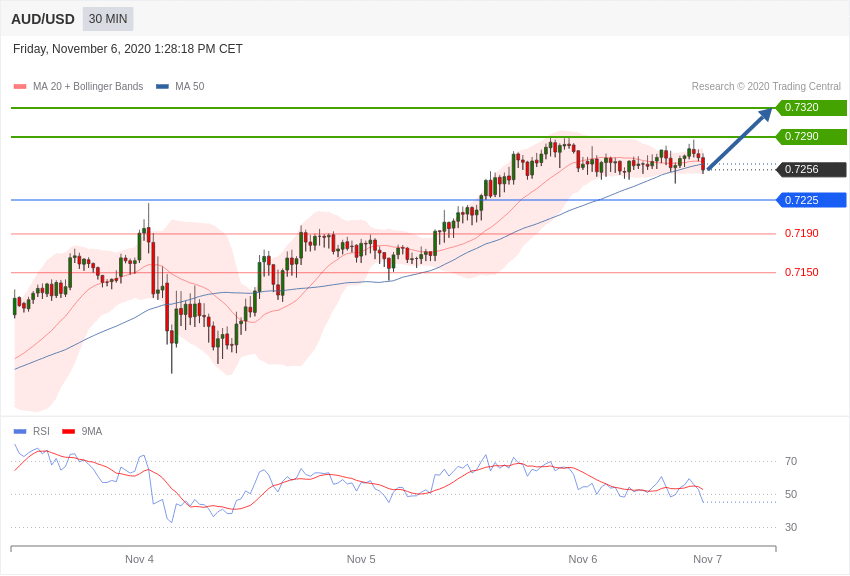Click the 0.7150 red support label
Screen dimensions: 850x576
(x=802, y=273)
